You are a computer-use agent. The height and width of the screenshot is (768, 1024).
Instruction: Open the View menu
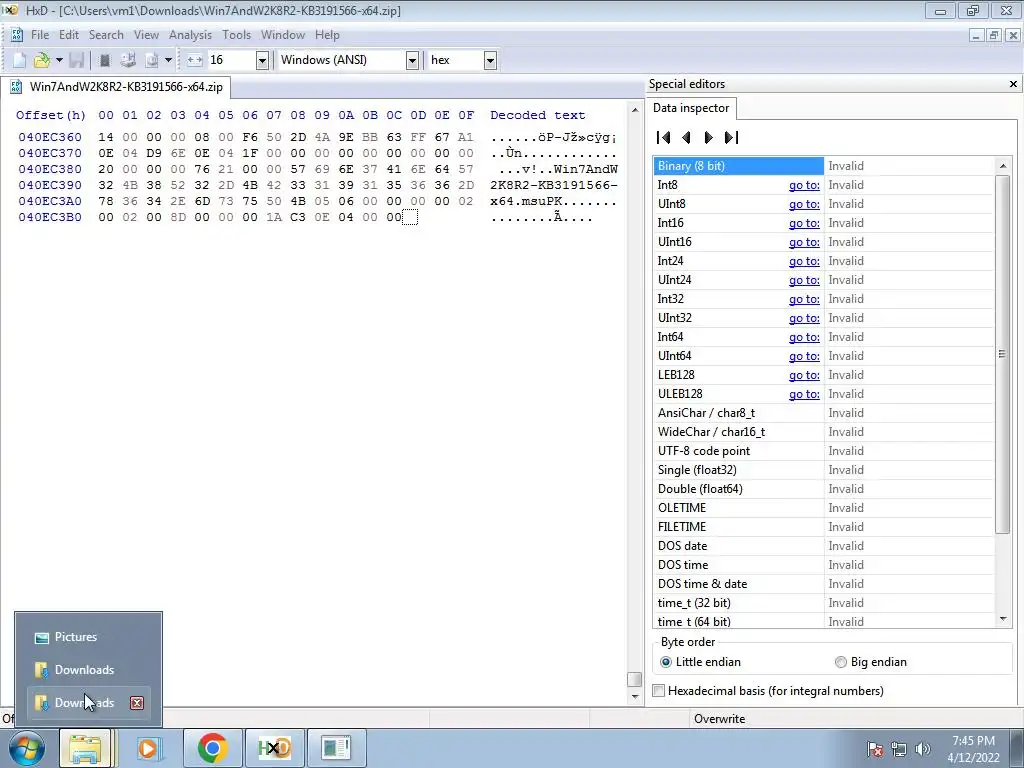click(x=146, y=35)
